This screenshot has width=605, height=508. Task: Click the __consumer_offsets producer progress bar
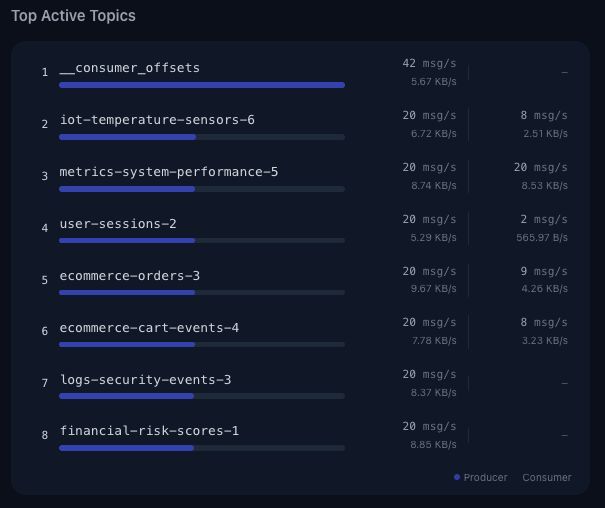(202, 85)
